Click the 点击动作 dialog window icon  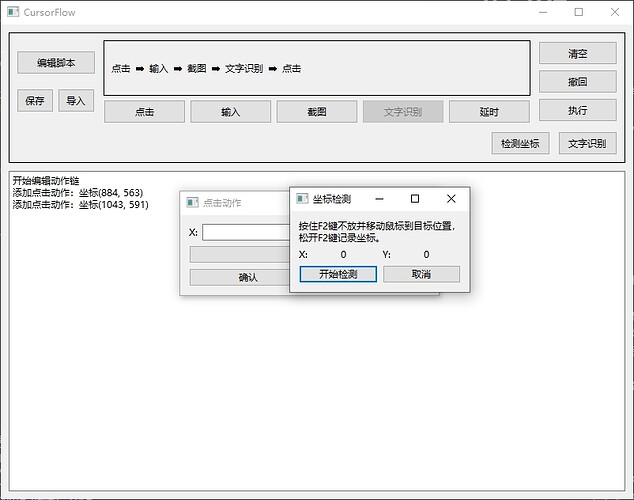point(192,202)
